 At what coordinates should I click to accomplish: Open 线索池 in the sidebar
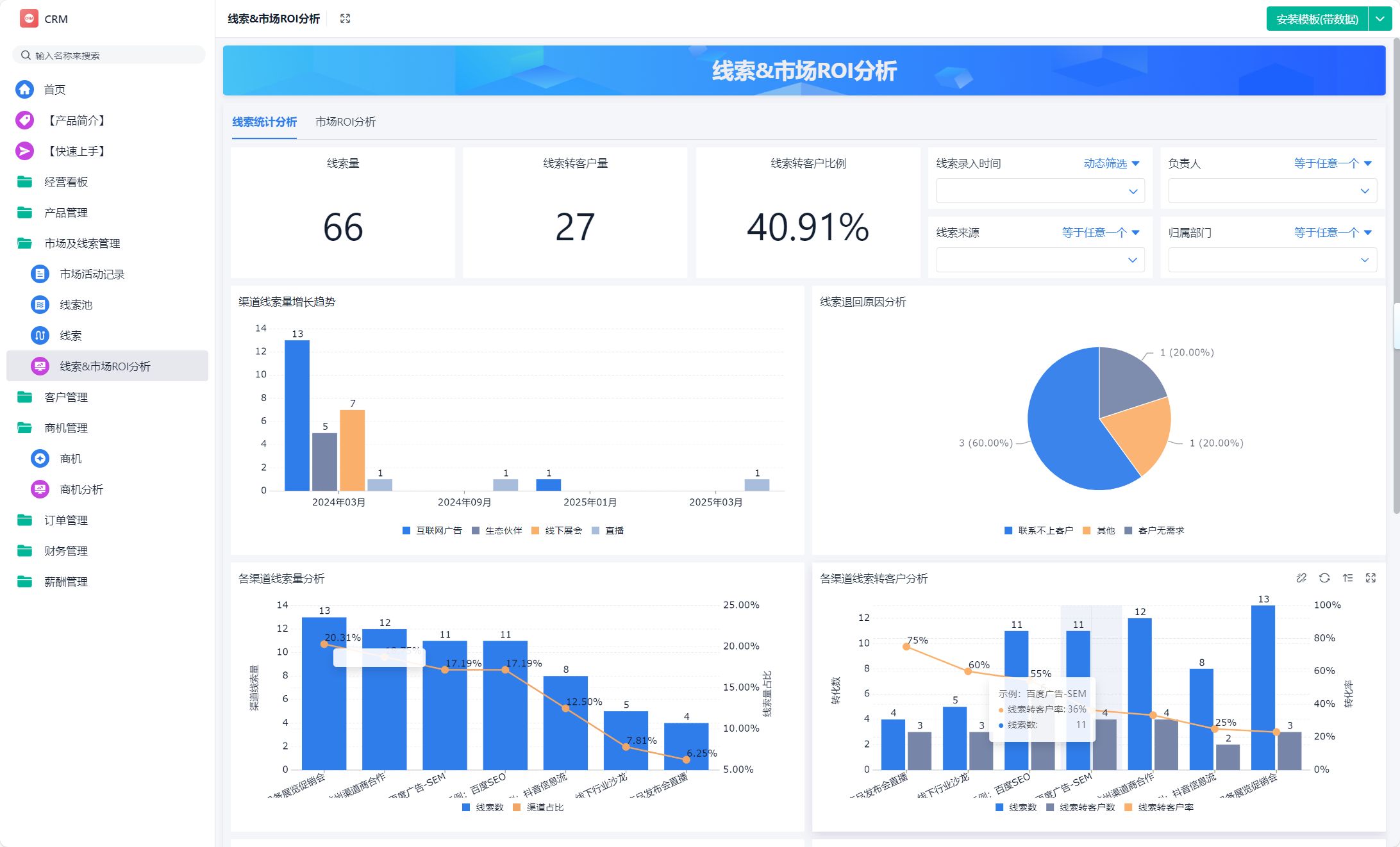[76, 305]
